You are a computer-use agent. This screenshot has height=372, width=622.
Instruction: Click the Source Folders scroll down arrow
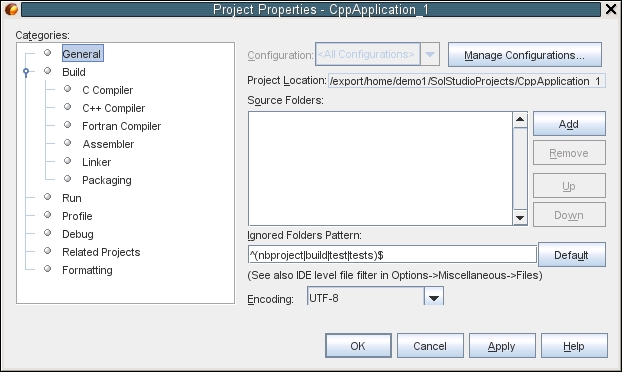(520, 217)
